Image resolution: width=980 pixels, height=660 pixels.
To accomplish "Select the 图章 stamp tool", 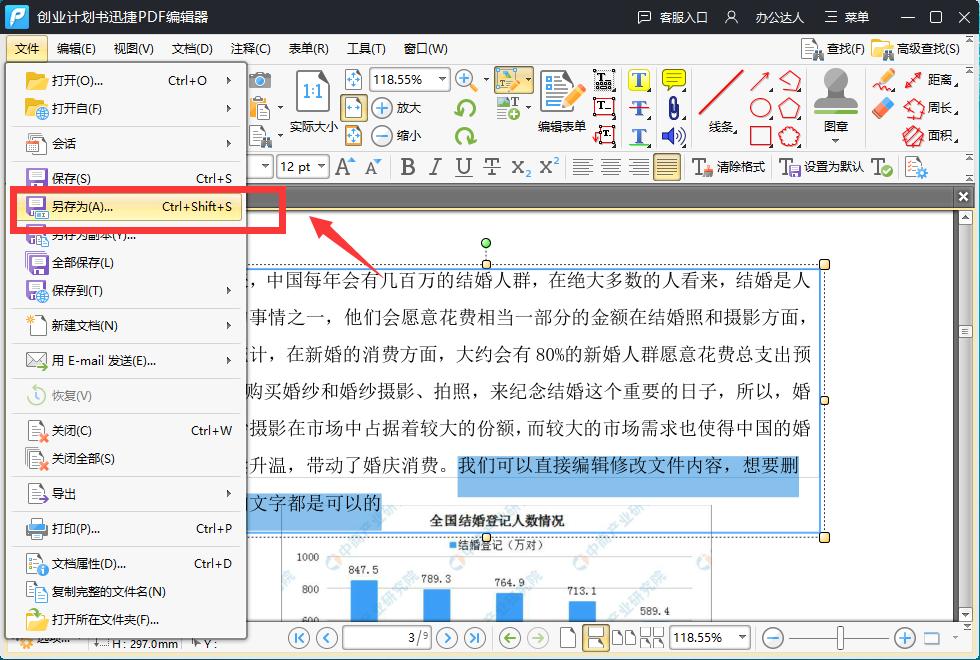I will click(835, 95).
